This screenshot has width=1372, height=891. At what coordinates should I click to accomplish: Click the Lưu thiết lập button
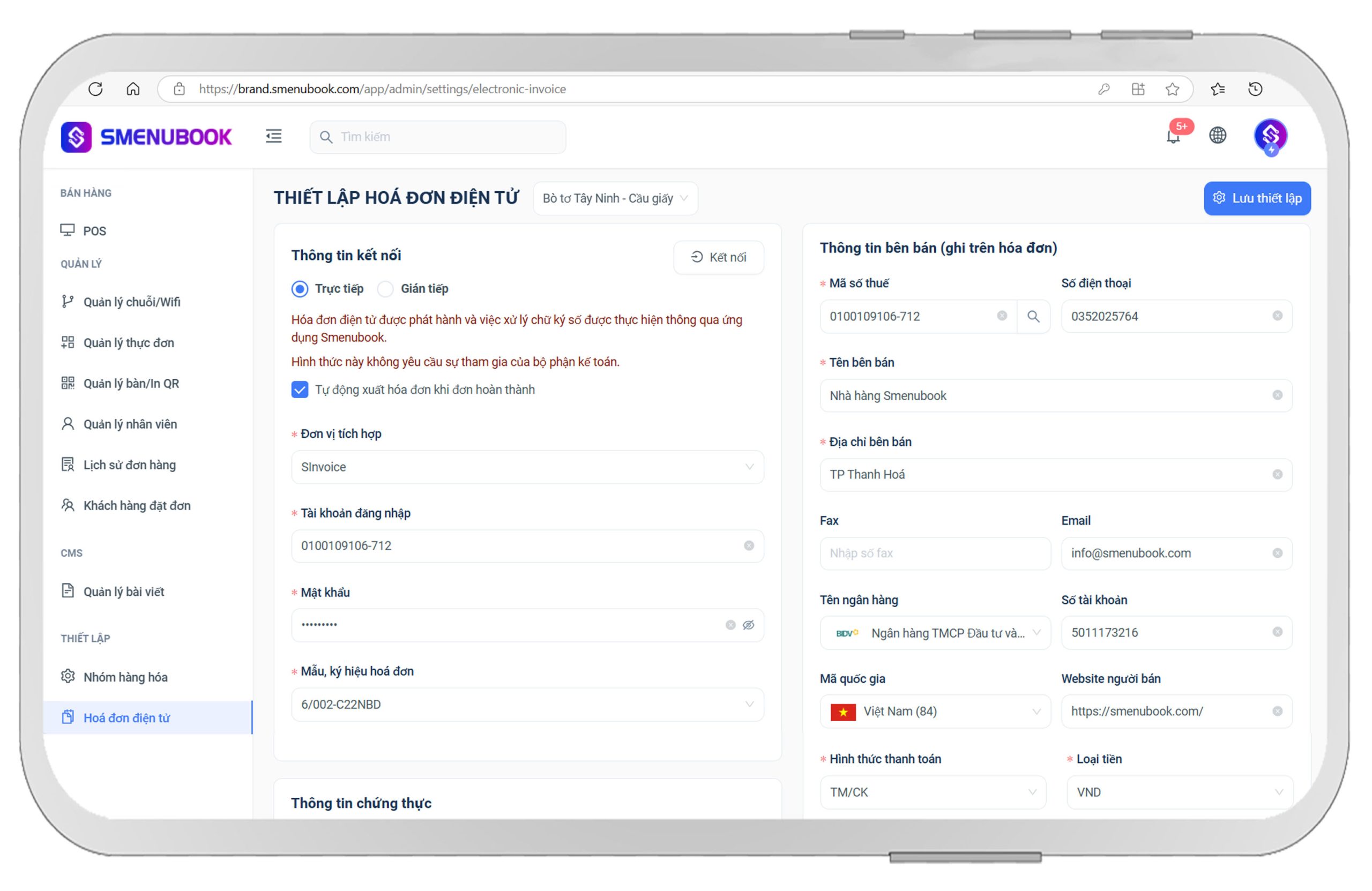point(1257,199)
